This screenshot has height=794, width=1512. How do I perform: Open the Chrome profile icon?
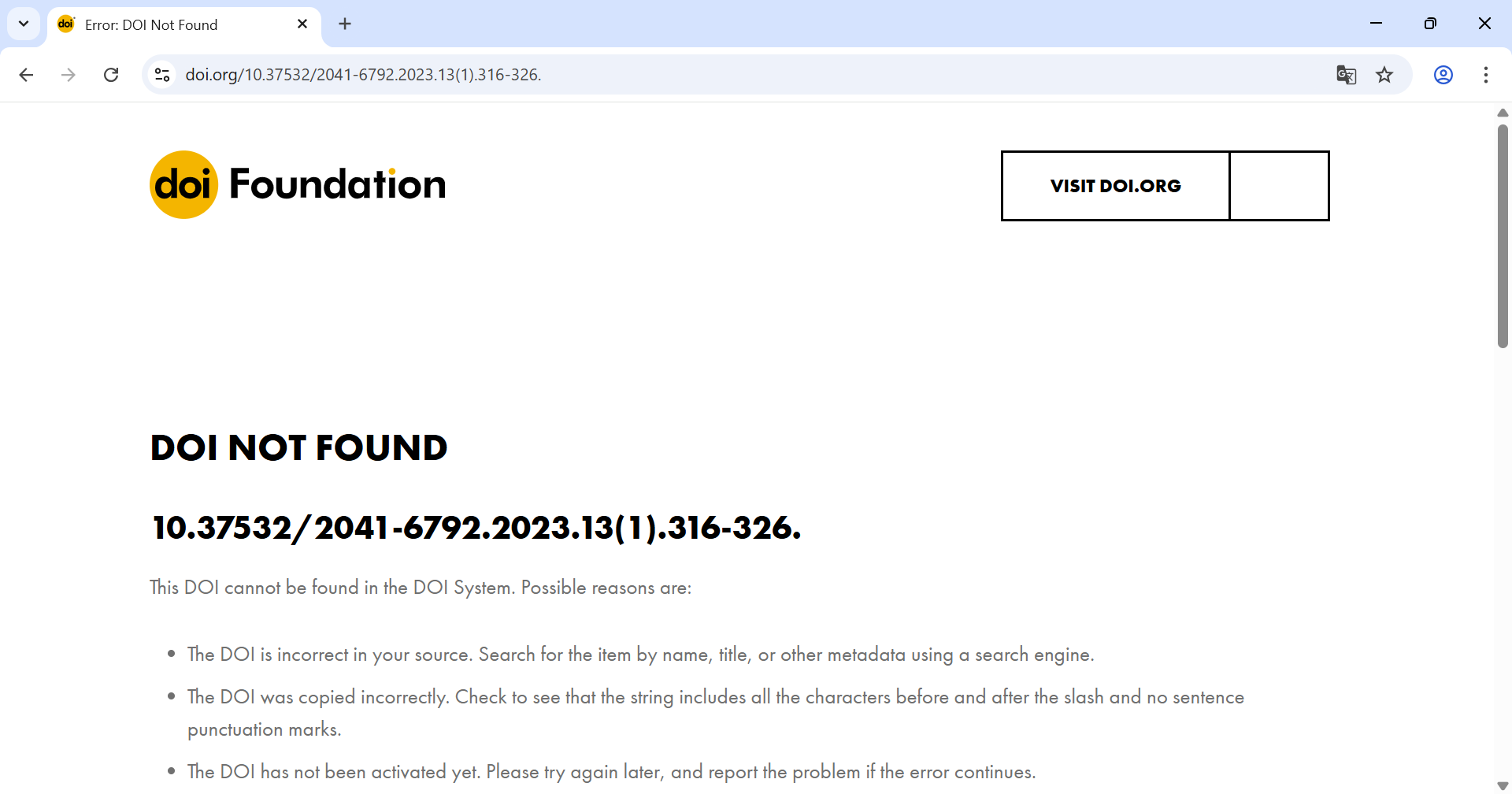point(1443,75)
